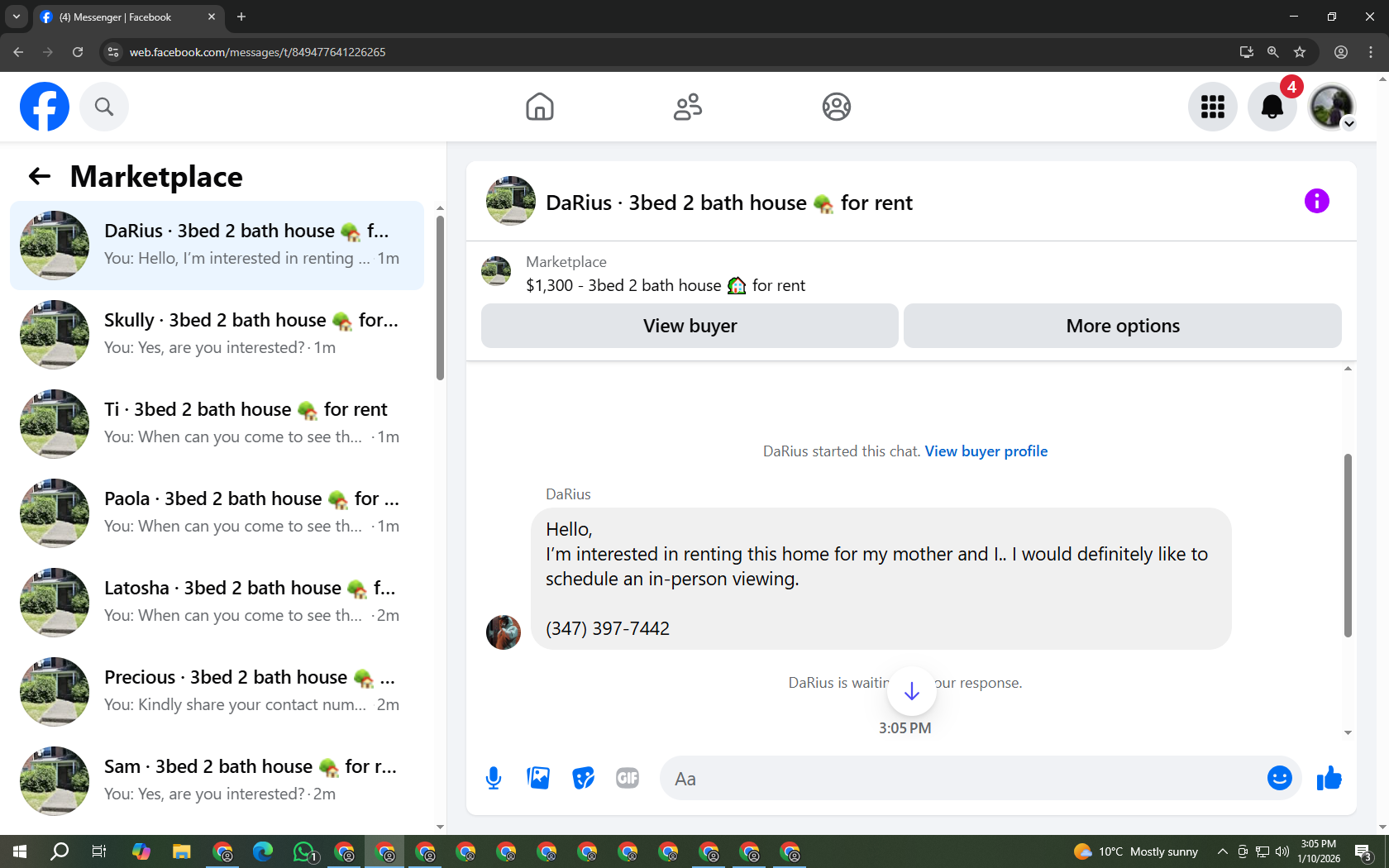Image resolution: width=1389 pixels, height=868 pixels.
Task: Click DaRius sender avatar beside message
Action: 504,632
